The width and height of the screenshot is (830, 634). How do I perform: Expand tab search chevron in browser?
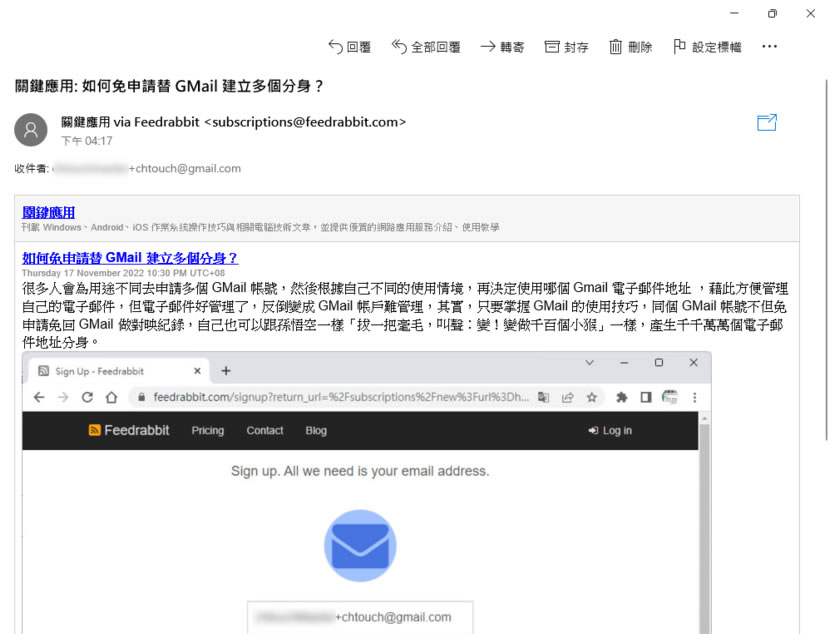click(589, 363)
